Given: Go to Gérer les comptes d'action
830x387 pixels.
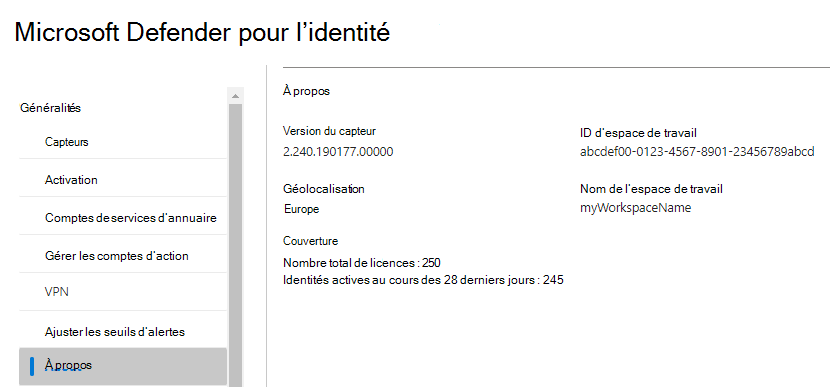Looking at the screenshot, I should click(123, 256).
